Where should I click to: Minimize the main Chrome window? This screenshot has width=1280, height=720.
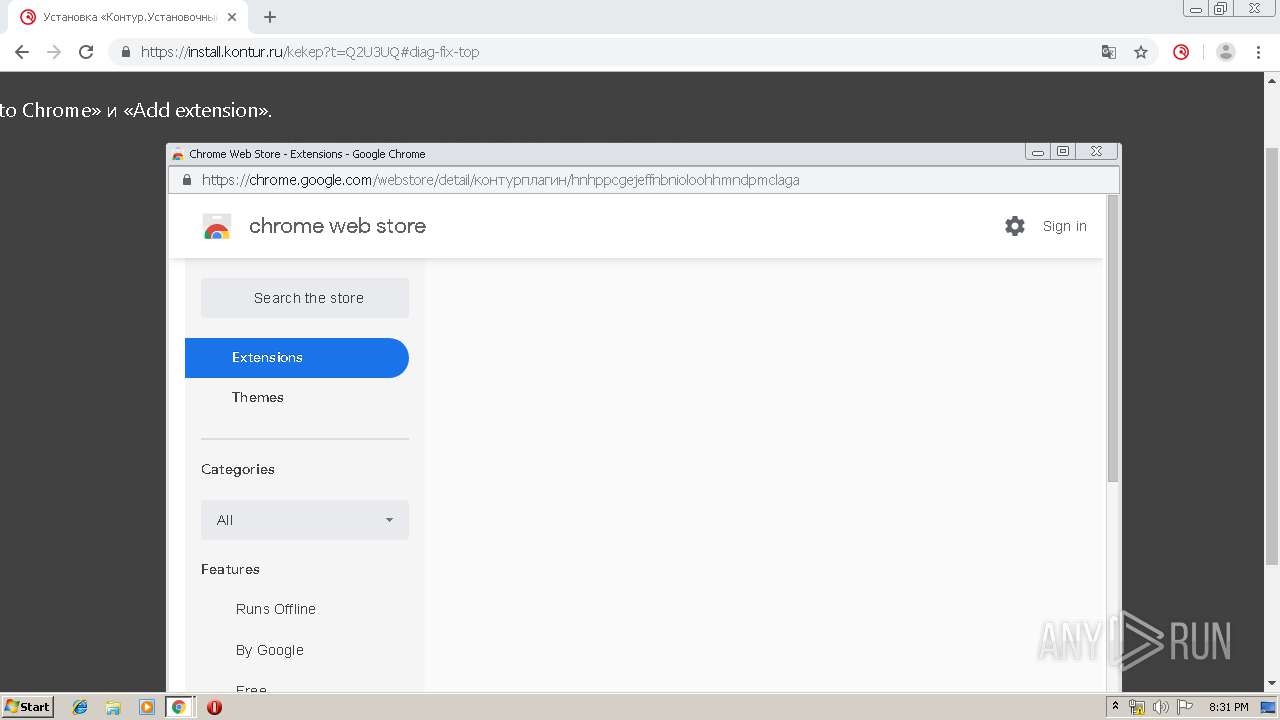1196,8
